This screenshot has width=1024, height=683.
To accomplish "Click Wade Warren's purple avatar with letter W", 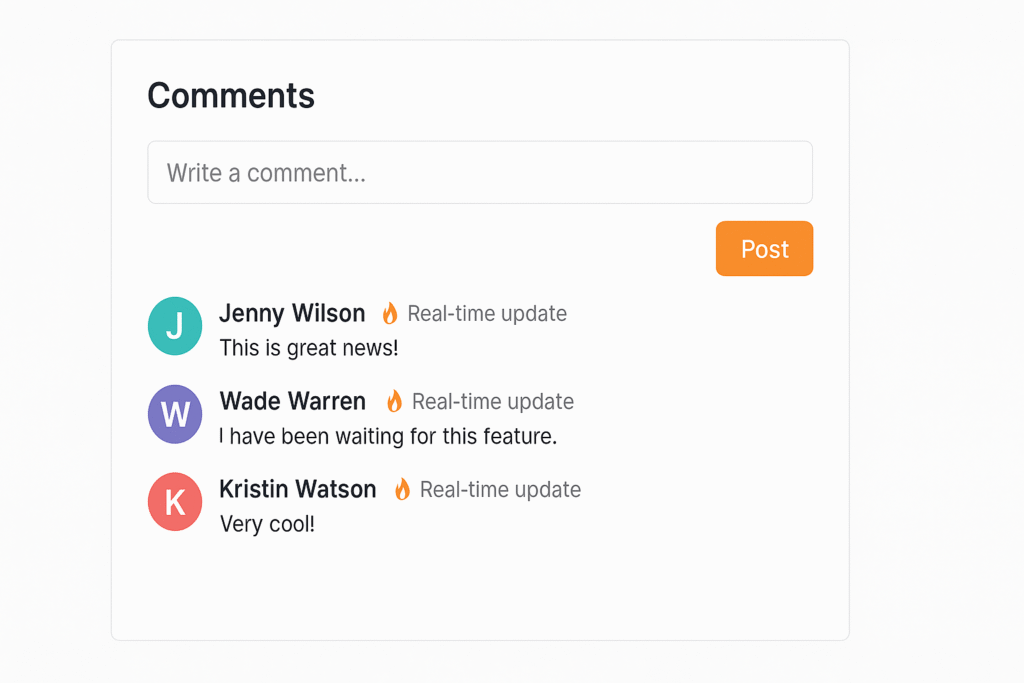I will [x=174, y=414].
